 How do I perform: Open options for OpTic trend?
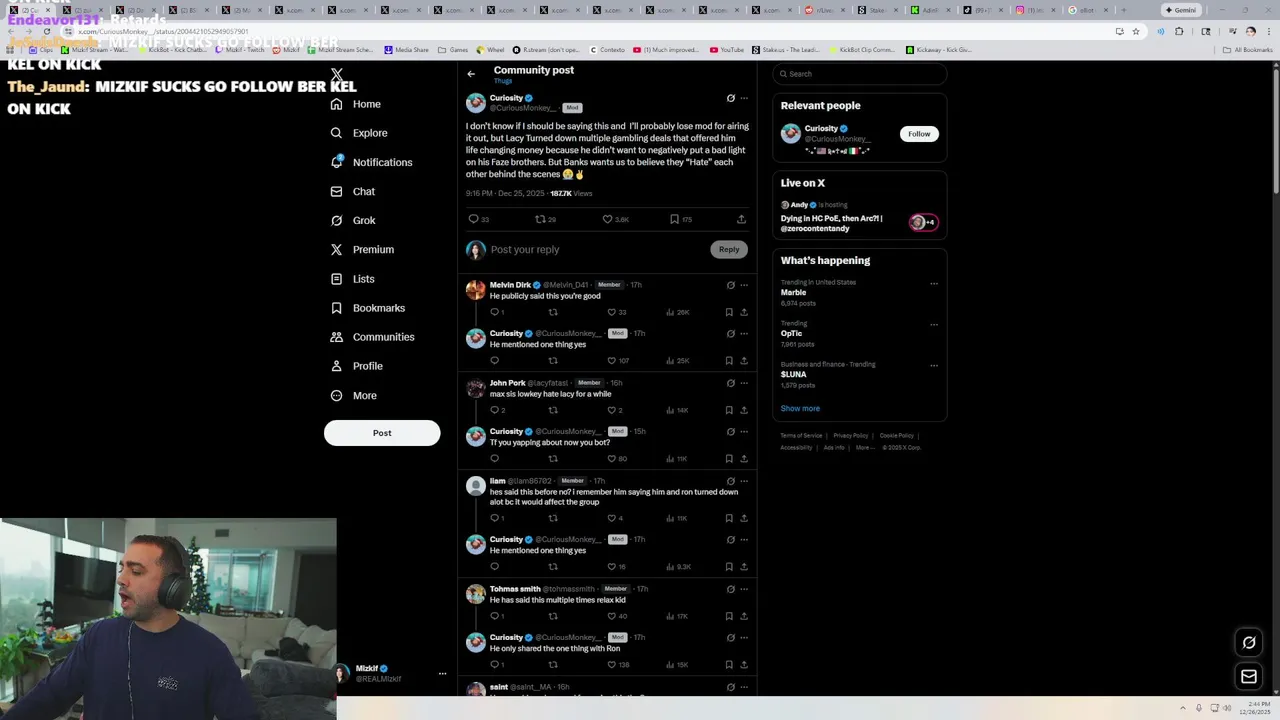click(x=934, y=324)
